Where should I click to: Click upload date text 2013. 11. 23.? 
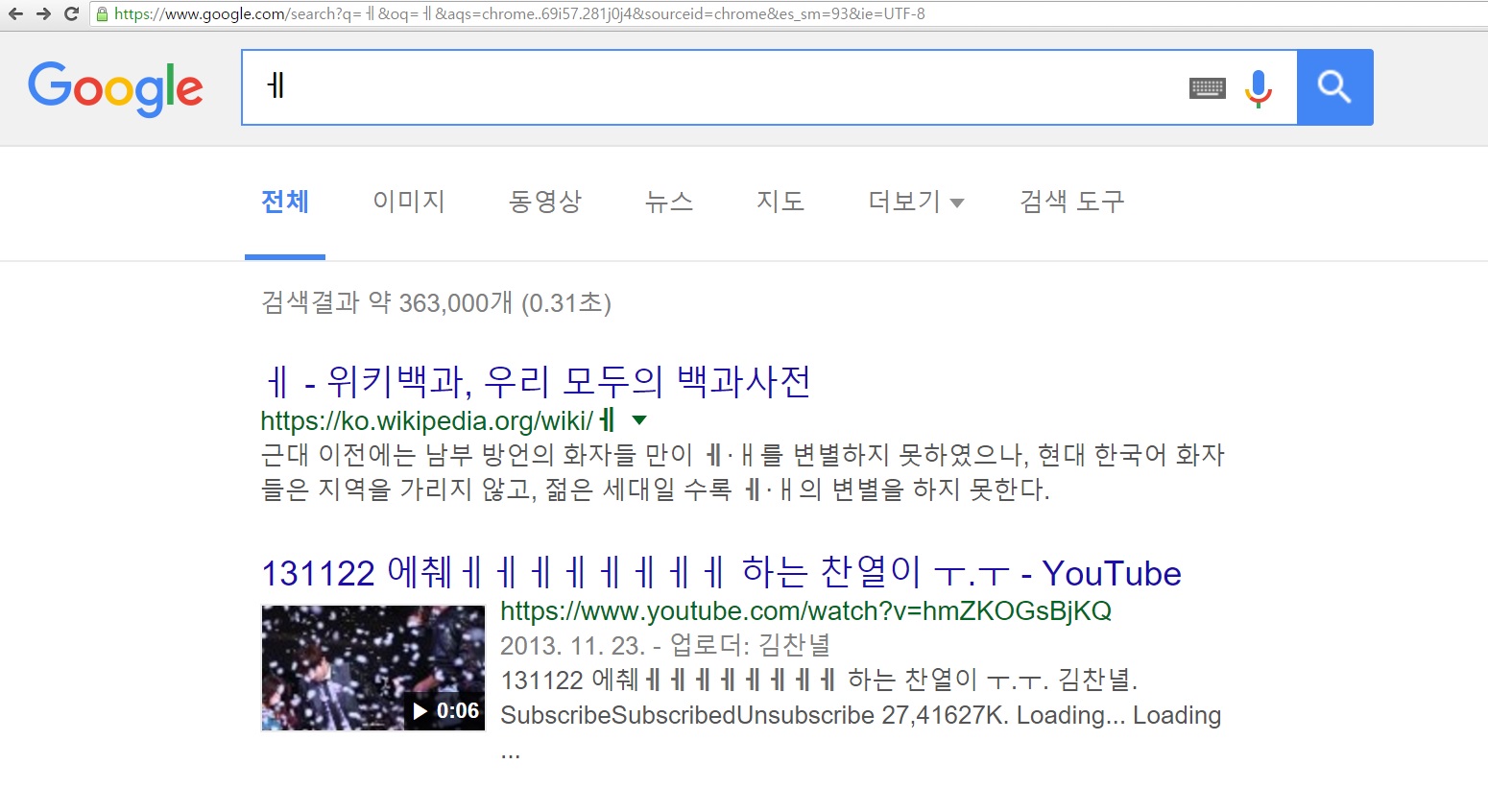click(x=572, y=646)
